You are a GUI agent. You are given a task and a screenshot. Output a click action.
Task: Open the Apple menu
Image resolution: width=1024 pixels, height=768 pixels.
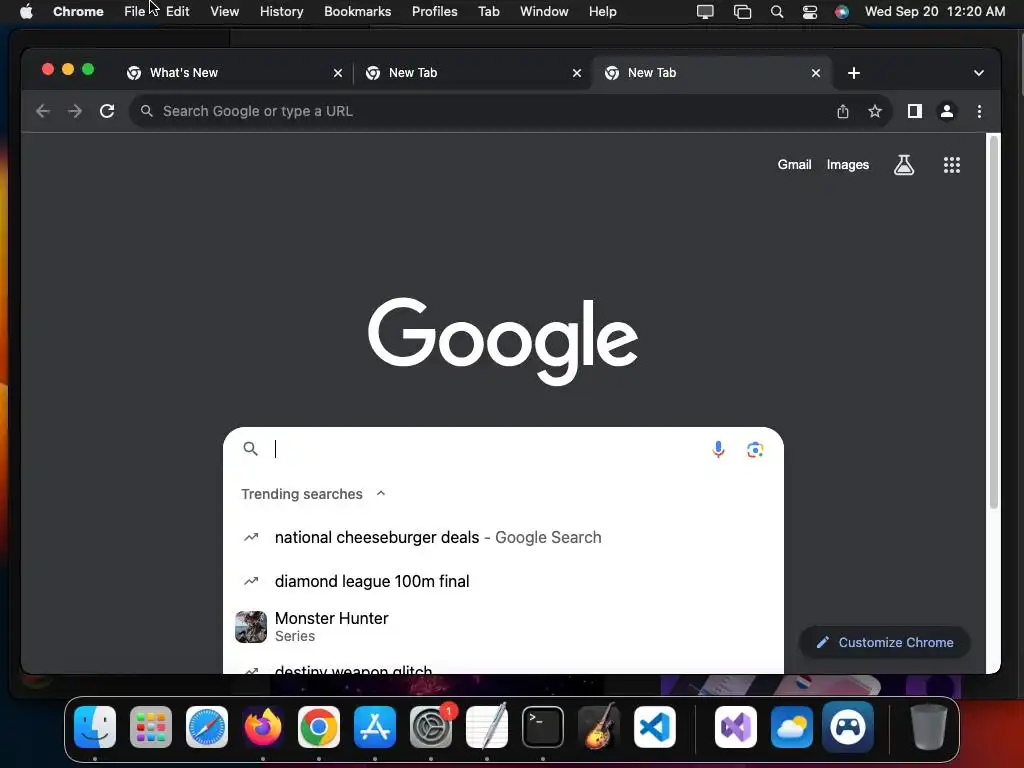[26, 12]
